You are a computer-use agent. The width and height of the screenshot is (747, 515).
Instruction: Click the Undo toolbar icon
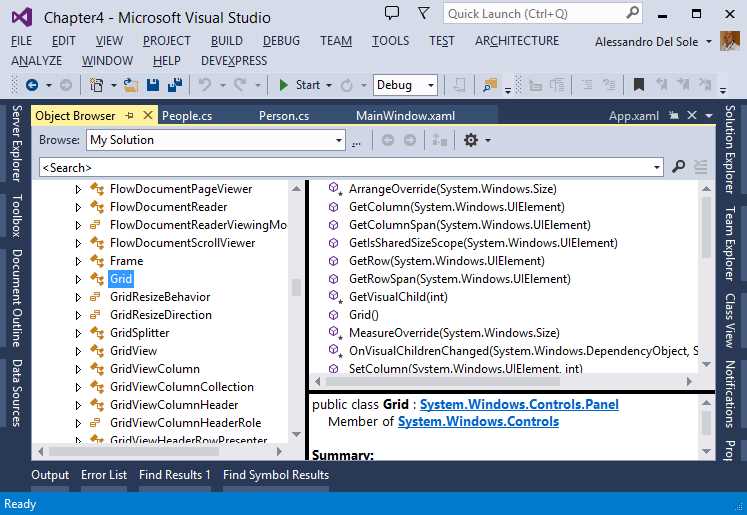pos(205,85)
